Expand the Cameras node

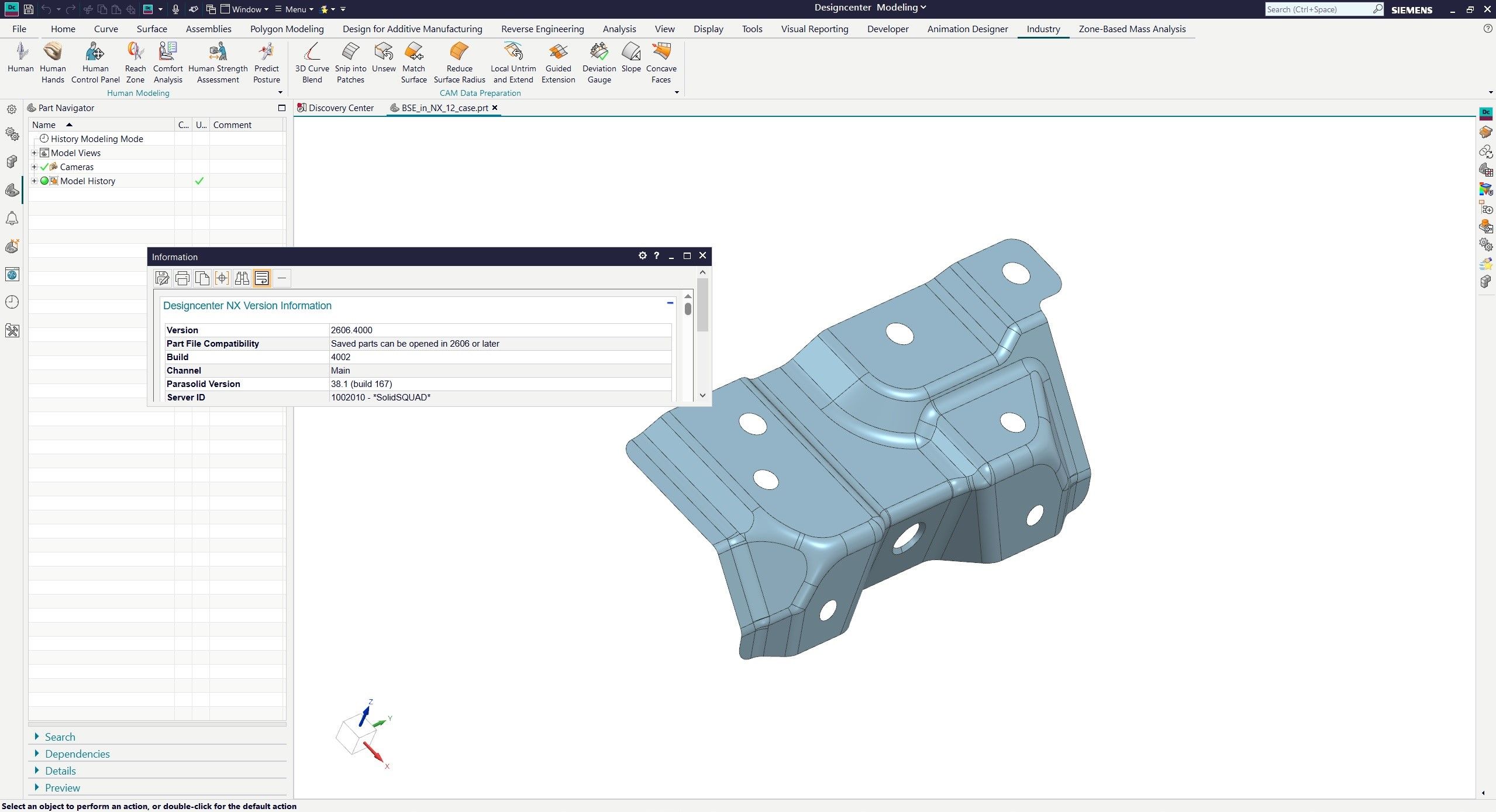point(35,167)
